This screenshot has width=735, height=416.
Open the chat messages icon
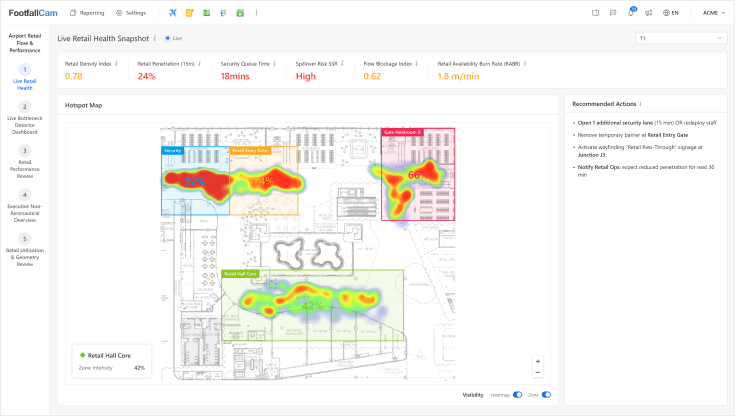tap(613, 13)
